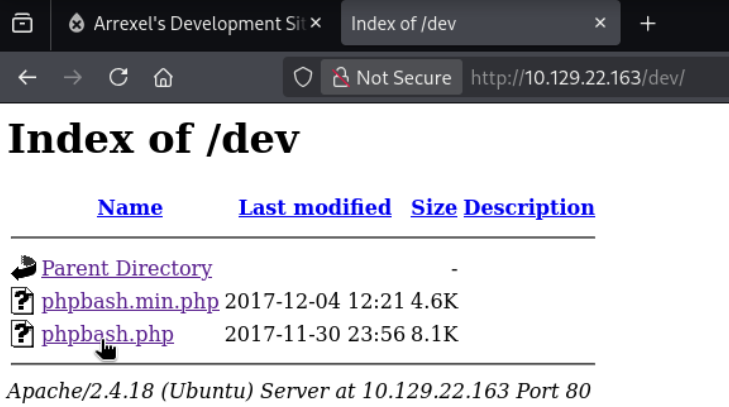This screenshot has width=729, height=407.
Task: Close the Index of /dev tab
Action: coord(600,23)
